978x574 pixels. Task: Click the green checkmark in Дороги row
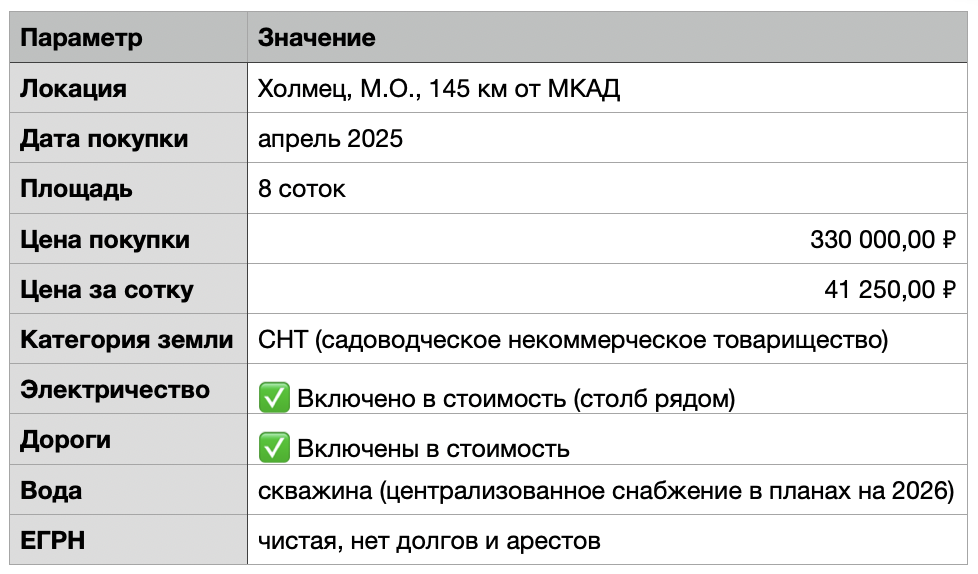(x=274, y=448)
